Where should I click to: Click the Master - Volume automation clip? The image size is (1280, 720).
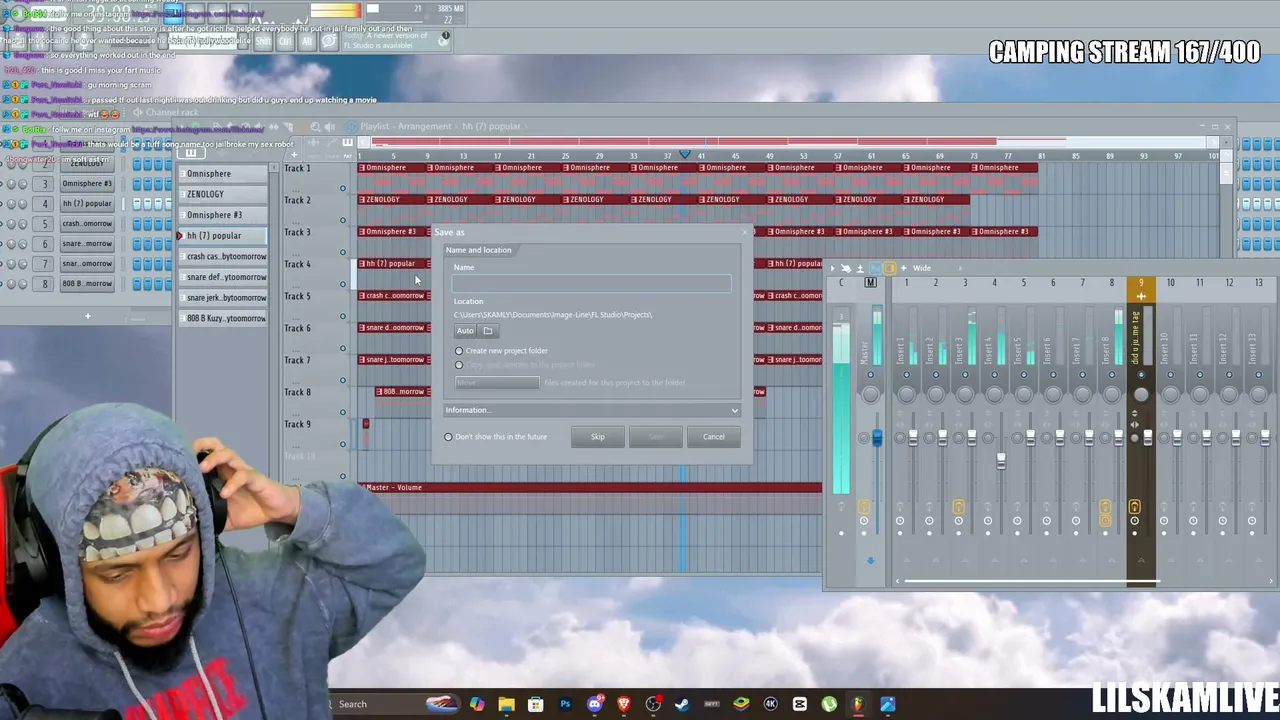pos(590,488)
